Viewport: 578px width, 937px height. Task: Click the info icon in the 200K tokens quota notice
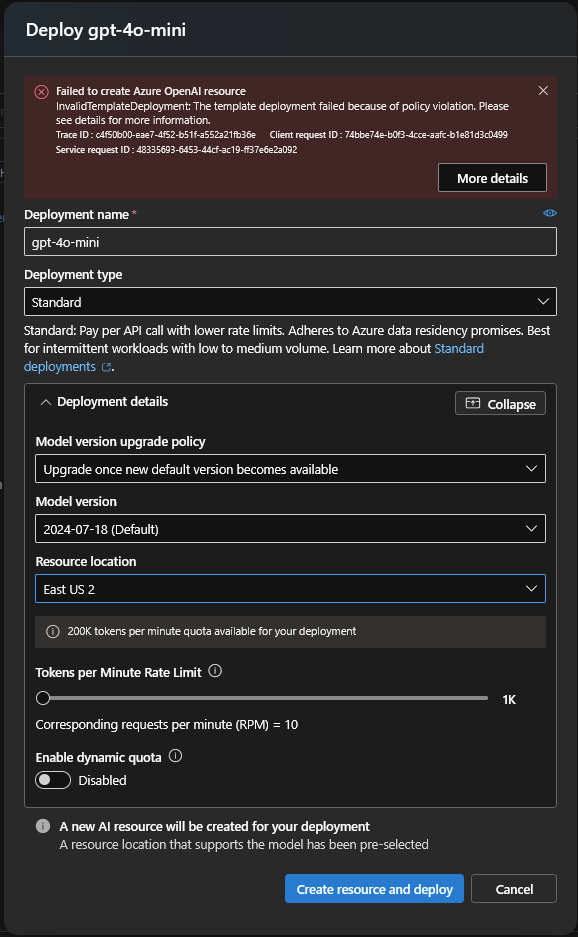[53, 632]
